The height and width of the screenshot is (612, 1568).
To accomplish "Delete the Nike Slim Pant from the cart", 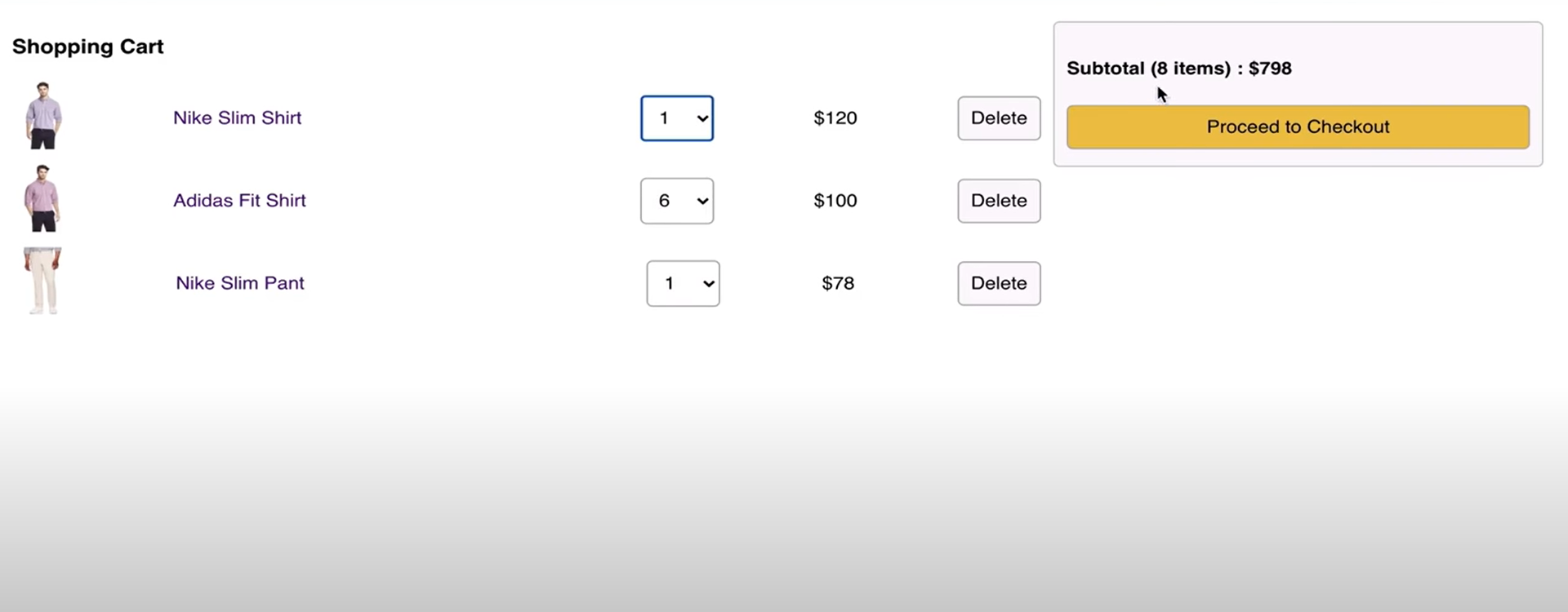I will (x=998, y=283).
